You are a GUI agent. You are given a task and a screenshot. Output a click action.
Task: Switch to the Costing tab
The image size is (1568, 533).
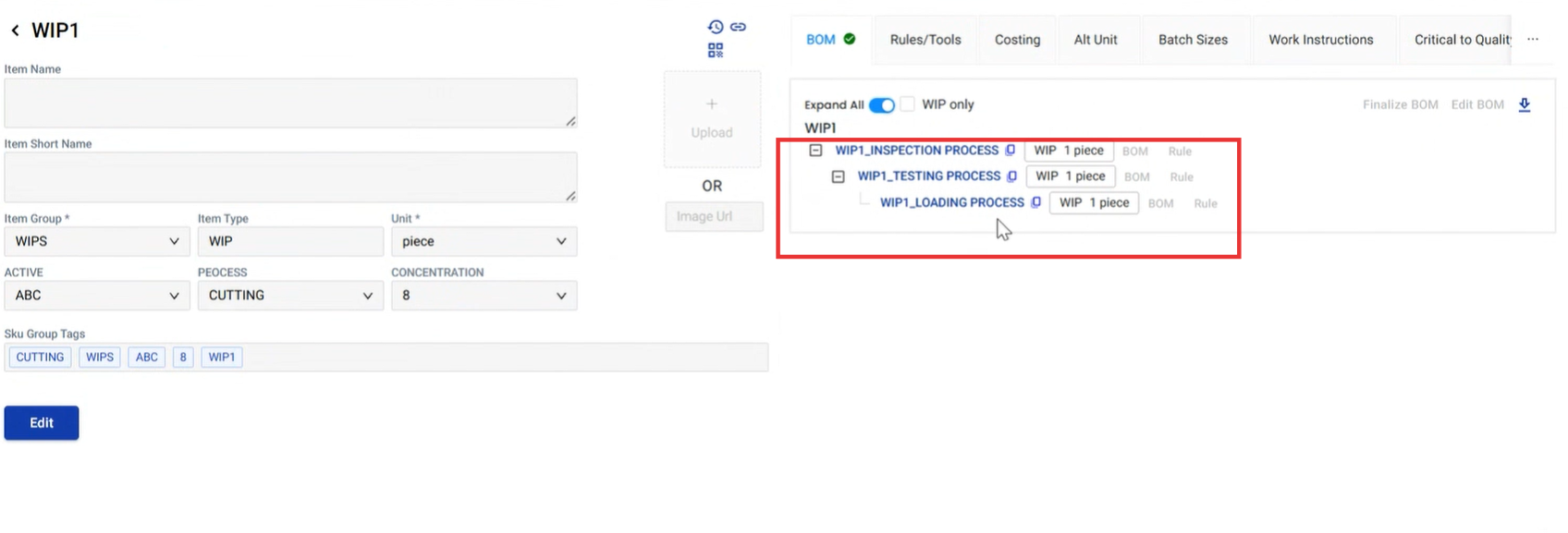coord(1017,40)
